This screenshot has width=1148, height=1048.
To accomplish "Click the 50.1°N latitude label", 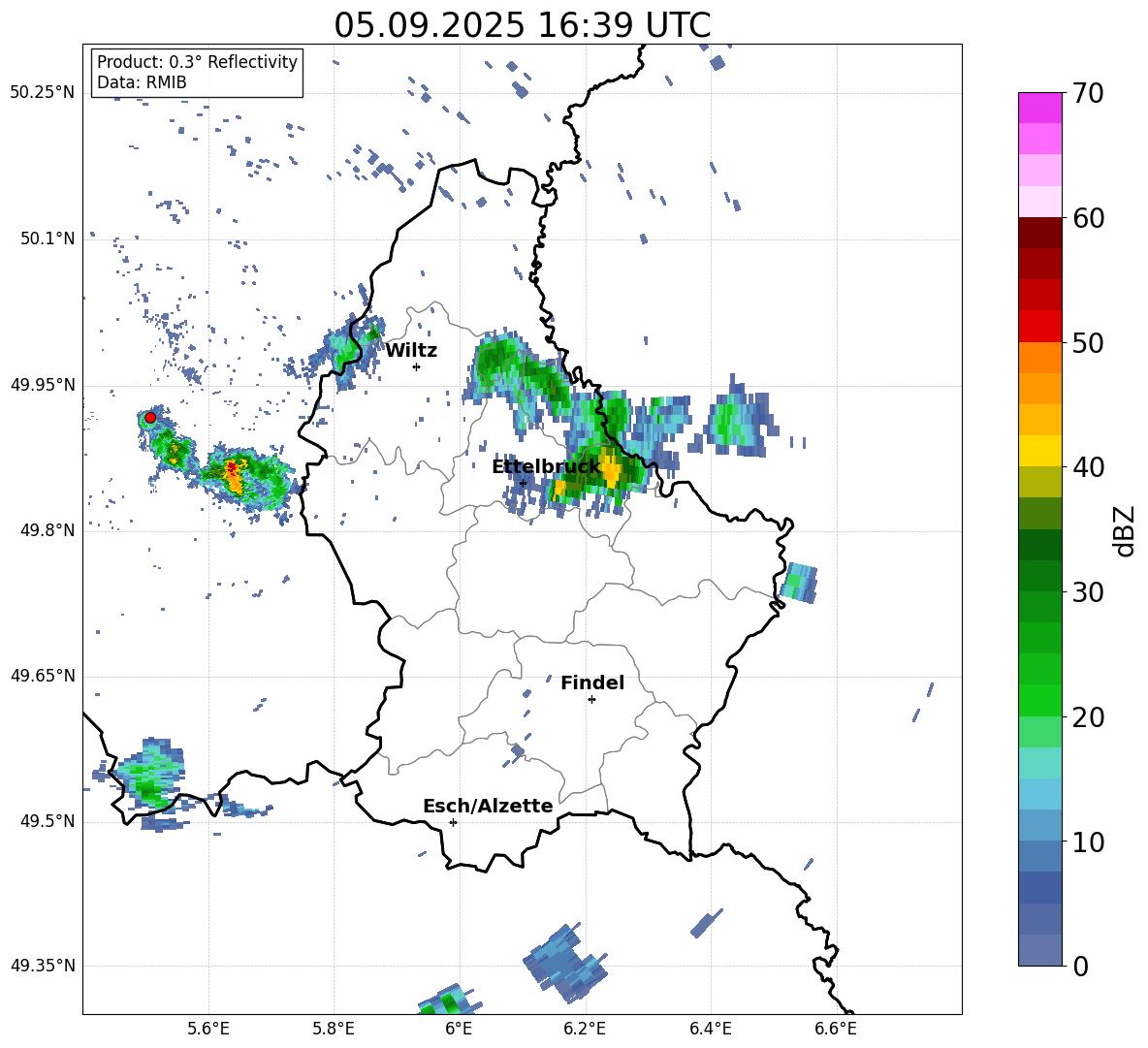I will [48, 238].
